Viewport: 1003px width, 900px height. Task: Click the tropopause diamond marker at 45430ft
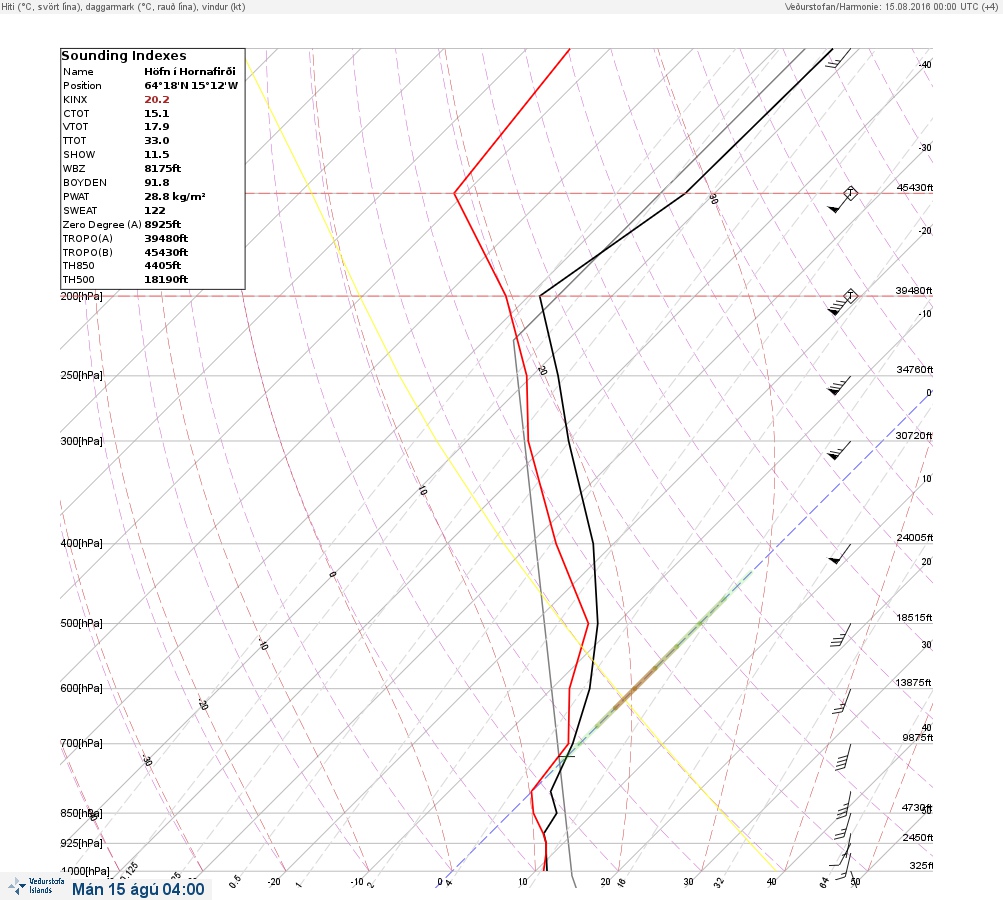click(850, 193)
